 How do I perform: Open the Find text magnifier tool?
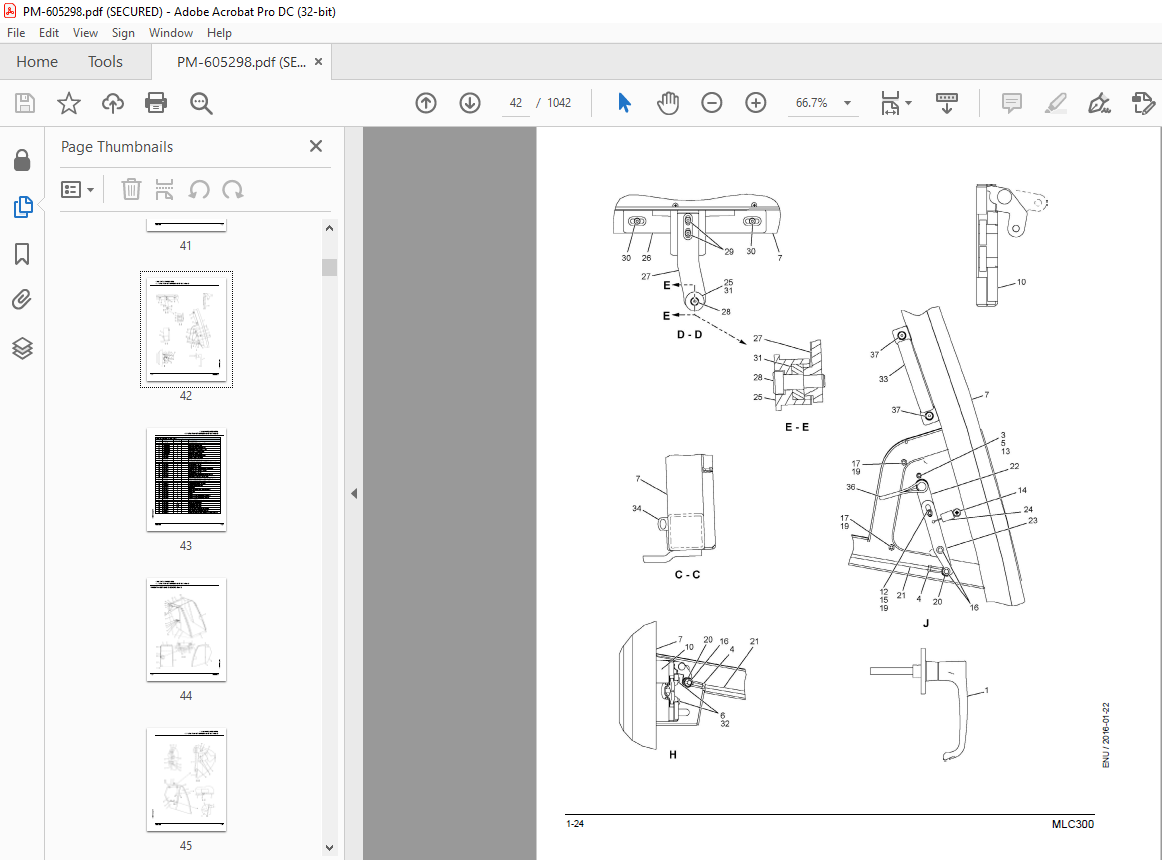201,103
